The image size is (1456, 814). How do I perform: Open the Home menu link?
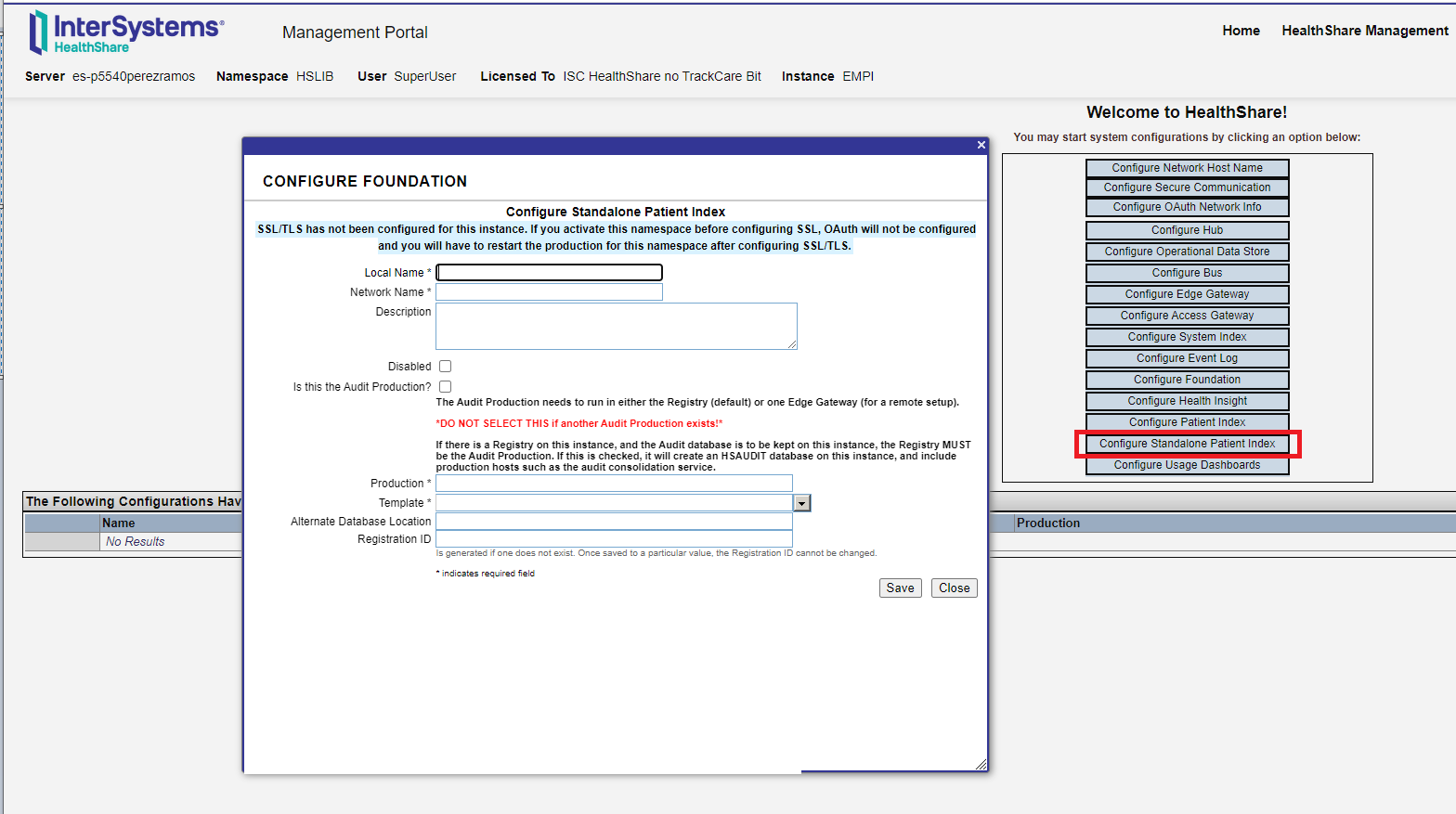(x=1241, y=31)
